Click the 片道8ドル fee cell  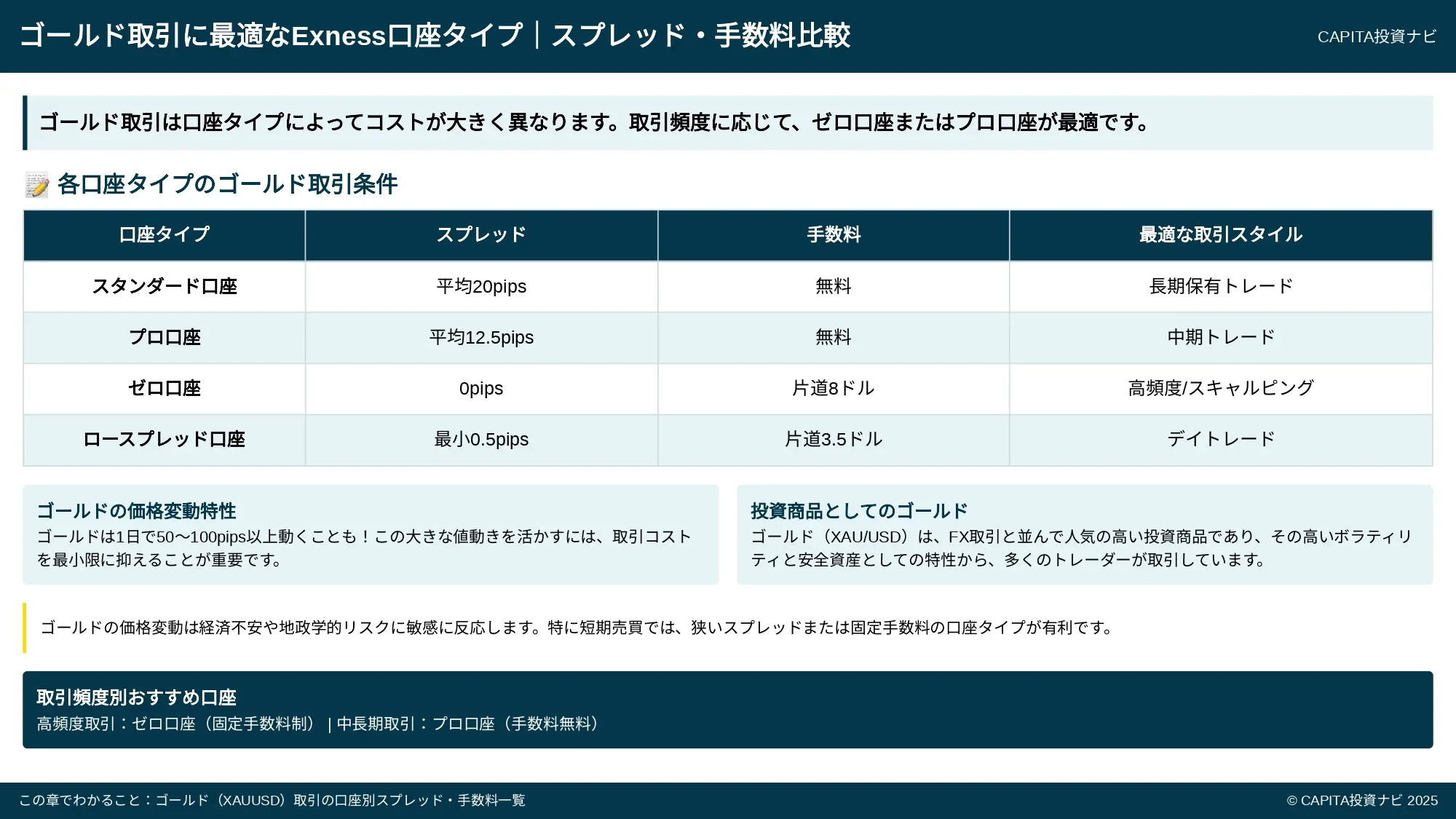834,389
